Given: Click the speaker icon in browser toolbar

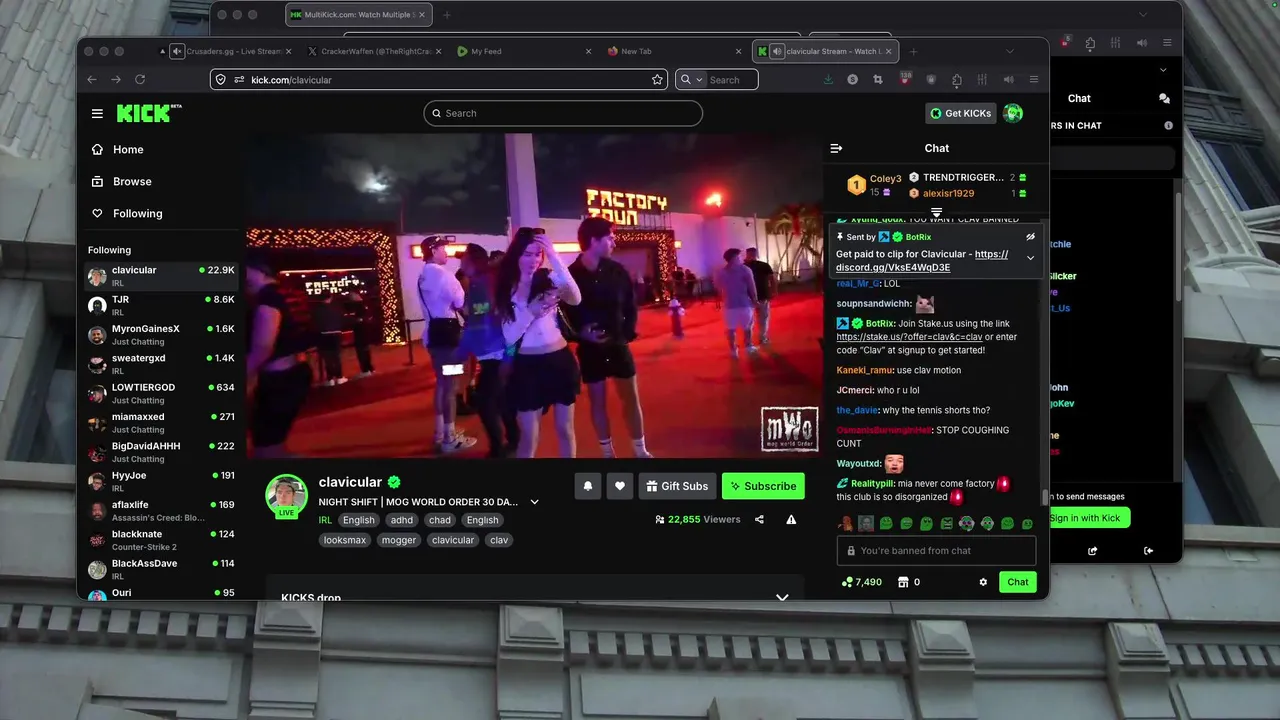Looking at the screenshot, I should click(1008, 79).
